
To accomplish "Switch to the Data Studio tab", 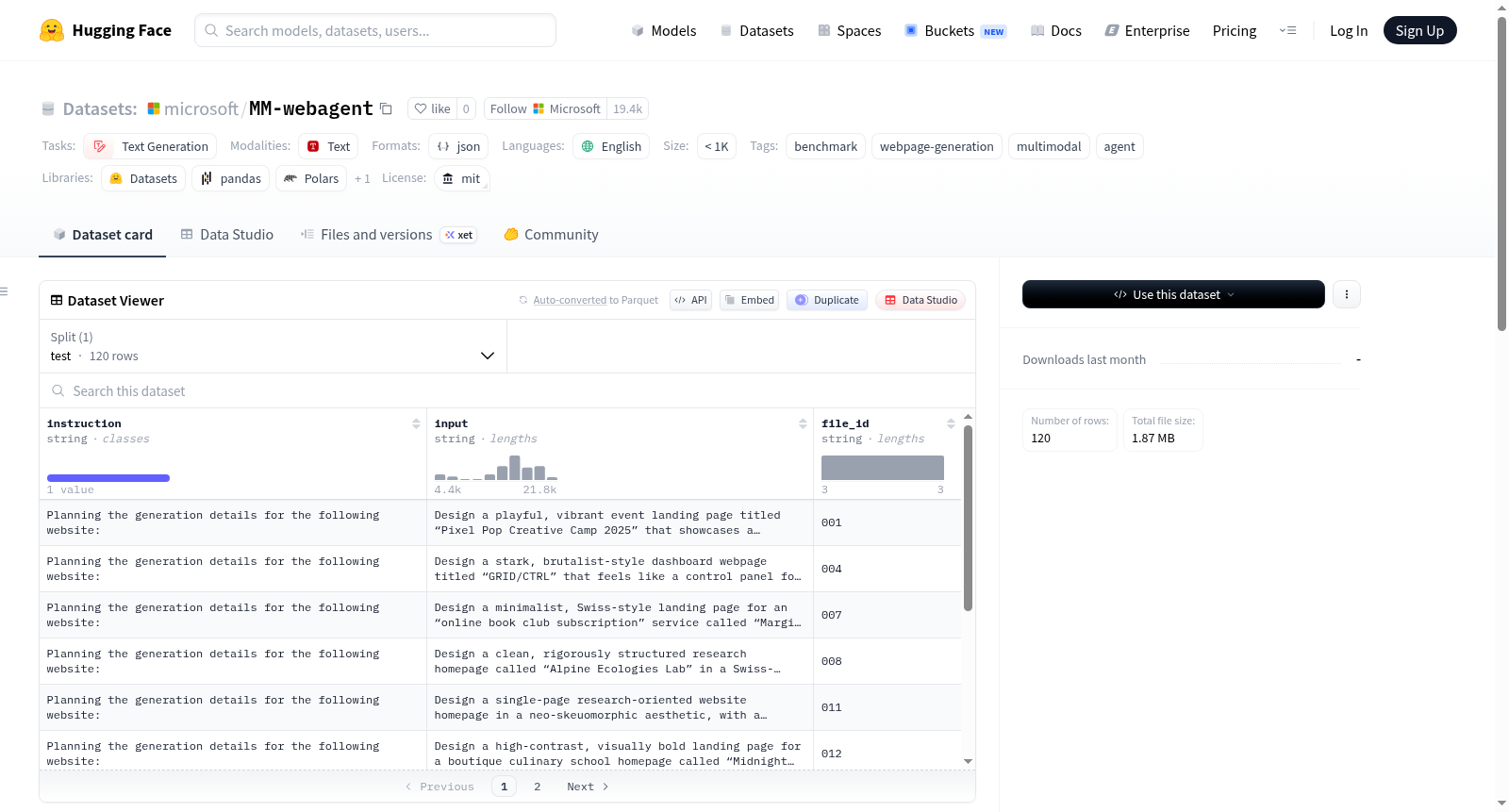I will click(x=226, y=235).
